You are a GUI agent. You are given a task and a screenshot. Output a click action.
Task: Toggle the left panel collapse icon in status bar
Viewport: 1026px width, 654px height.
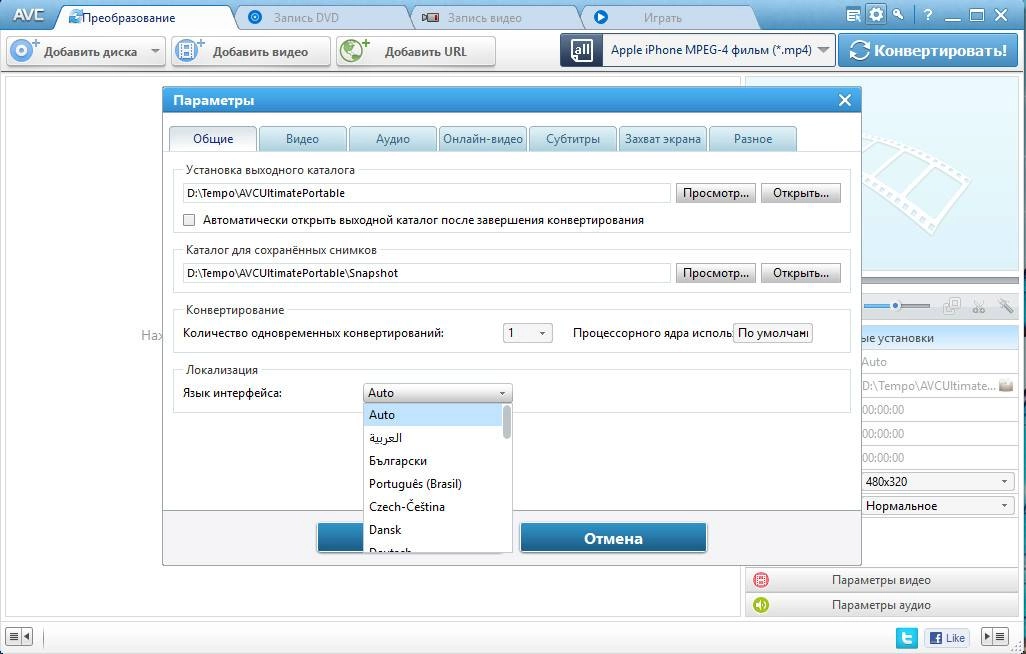pyautogui.click(x=20, y=636)
